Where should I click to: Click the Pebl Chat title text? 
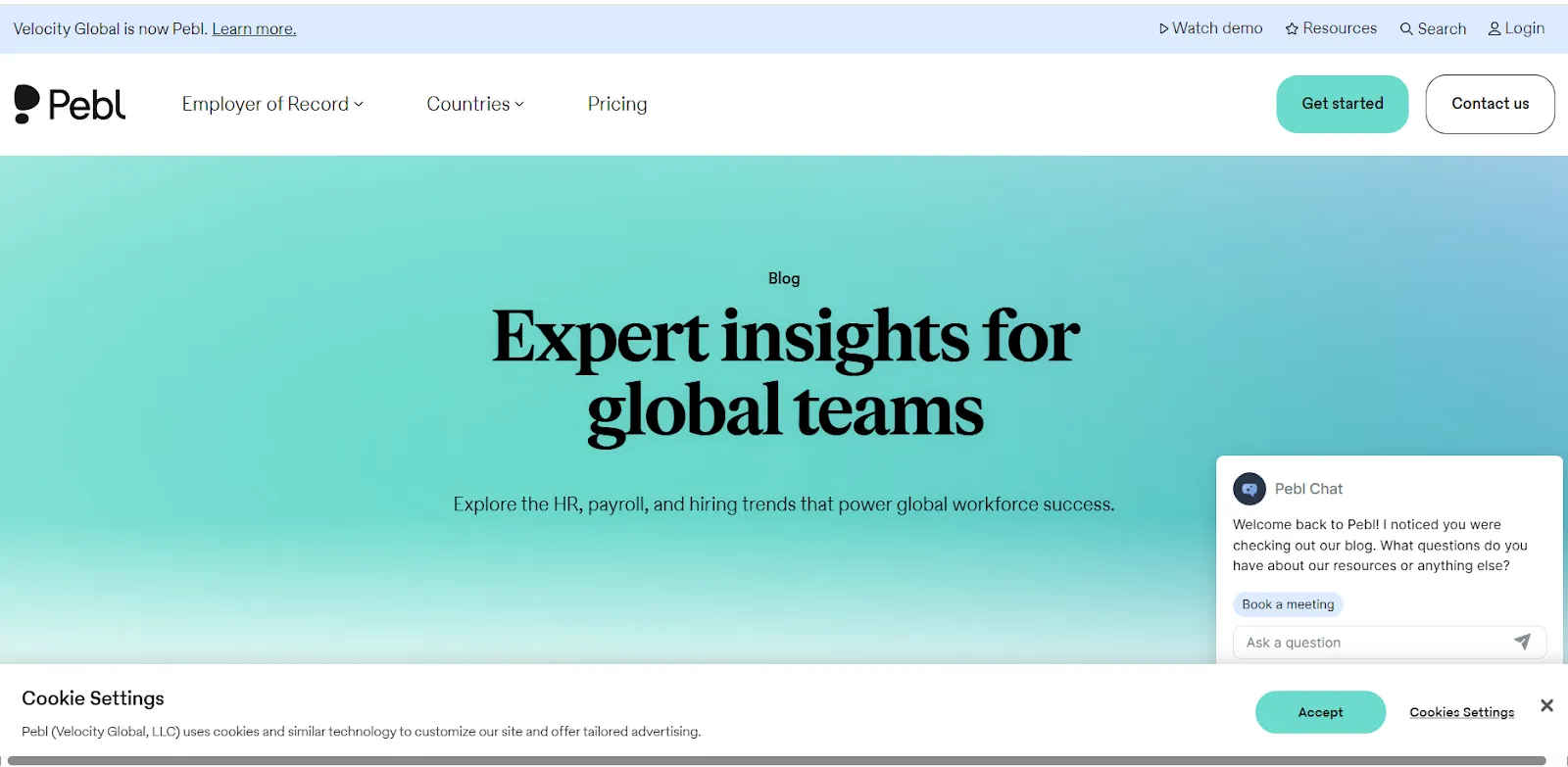click(1308, 489)
